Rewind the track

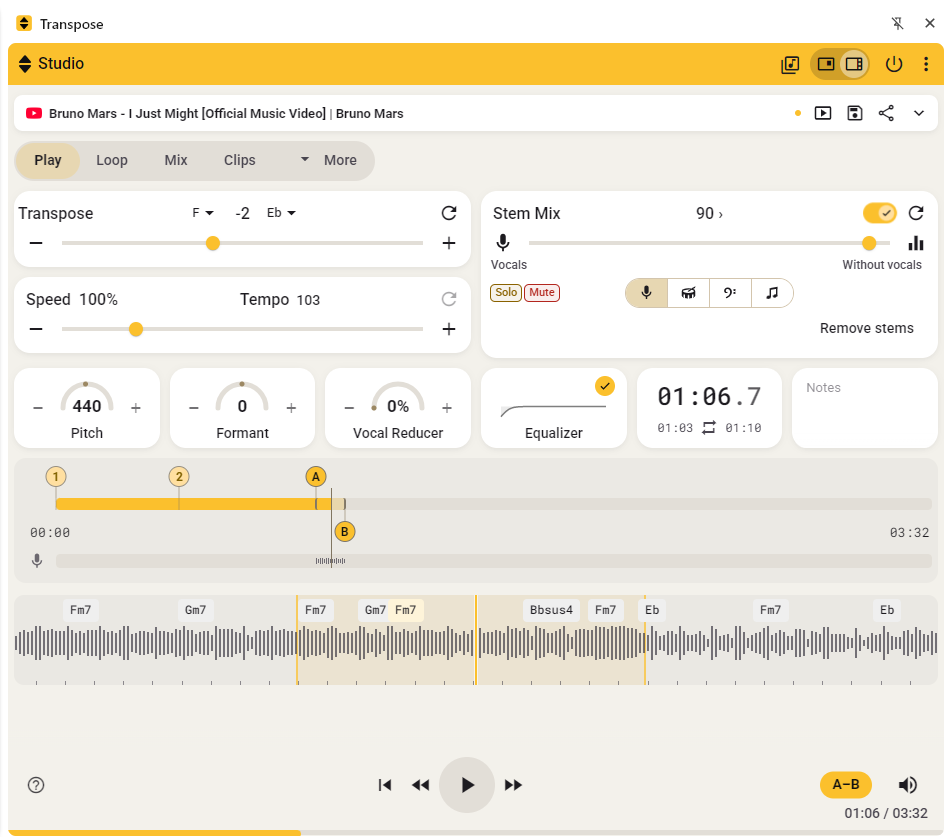point(421,785)
